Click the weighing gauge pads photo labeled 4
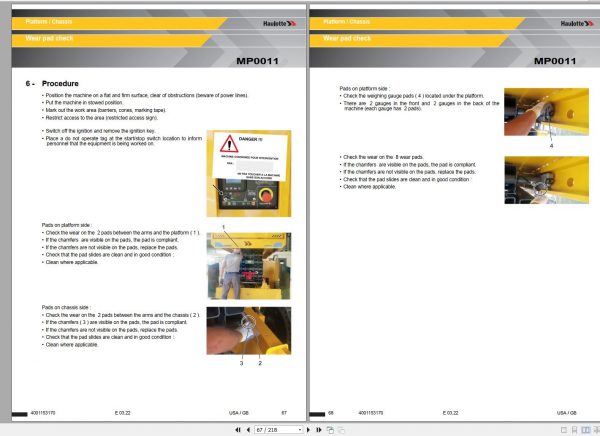This screenshot has width=600, height=436. 546,112
